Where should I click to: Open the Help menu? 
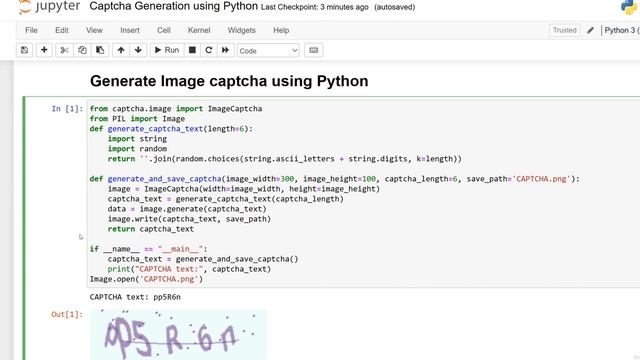point(281,30)
